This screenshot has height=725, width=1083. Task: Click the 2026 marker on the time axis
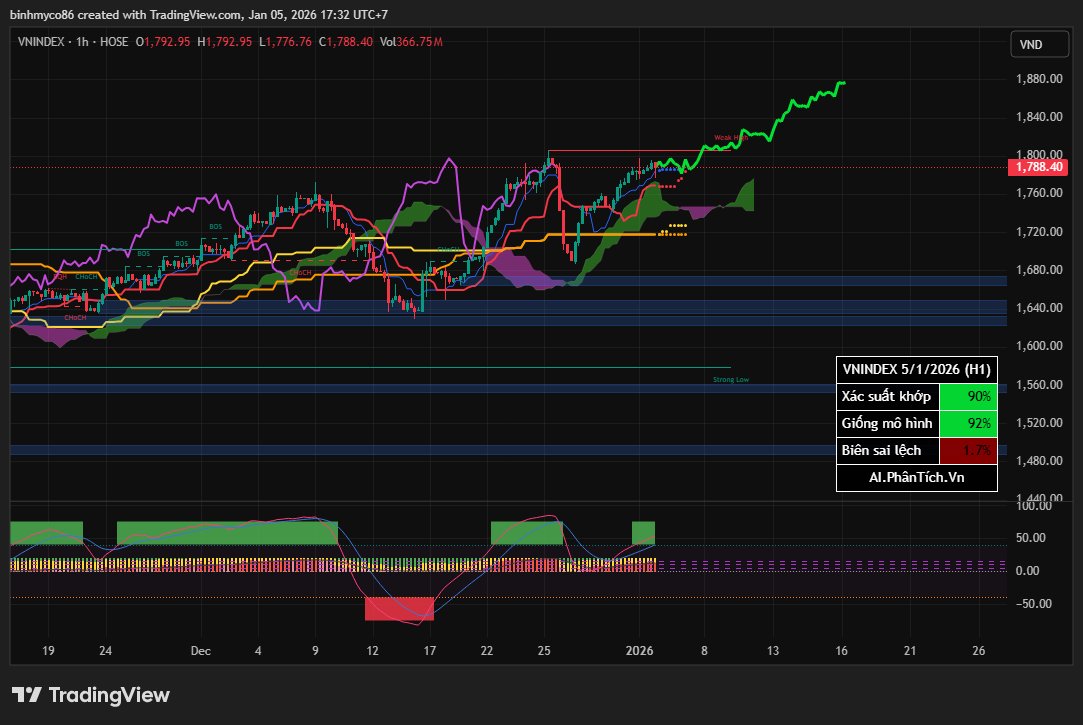pos(639,651)
